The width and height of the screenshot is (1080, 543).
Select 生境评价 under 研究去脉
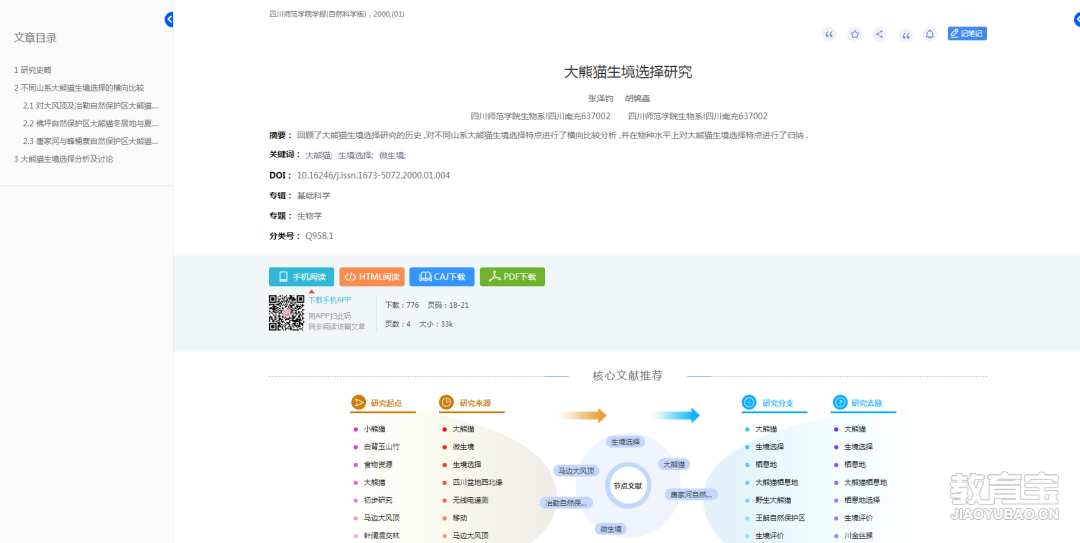pos(858,518)
